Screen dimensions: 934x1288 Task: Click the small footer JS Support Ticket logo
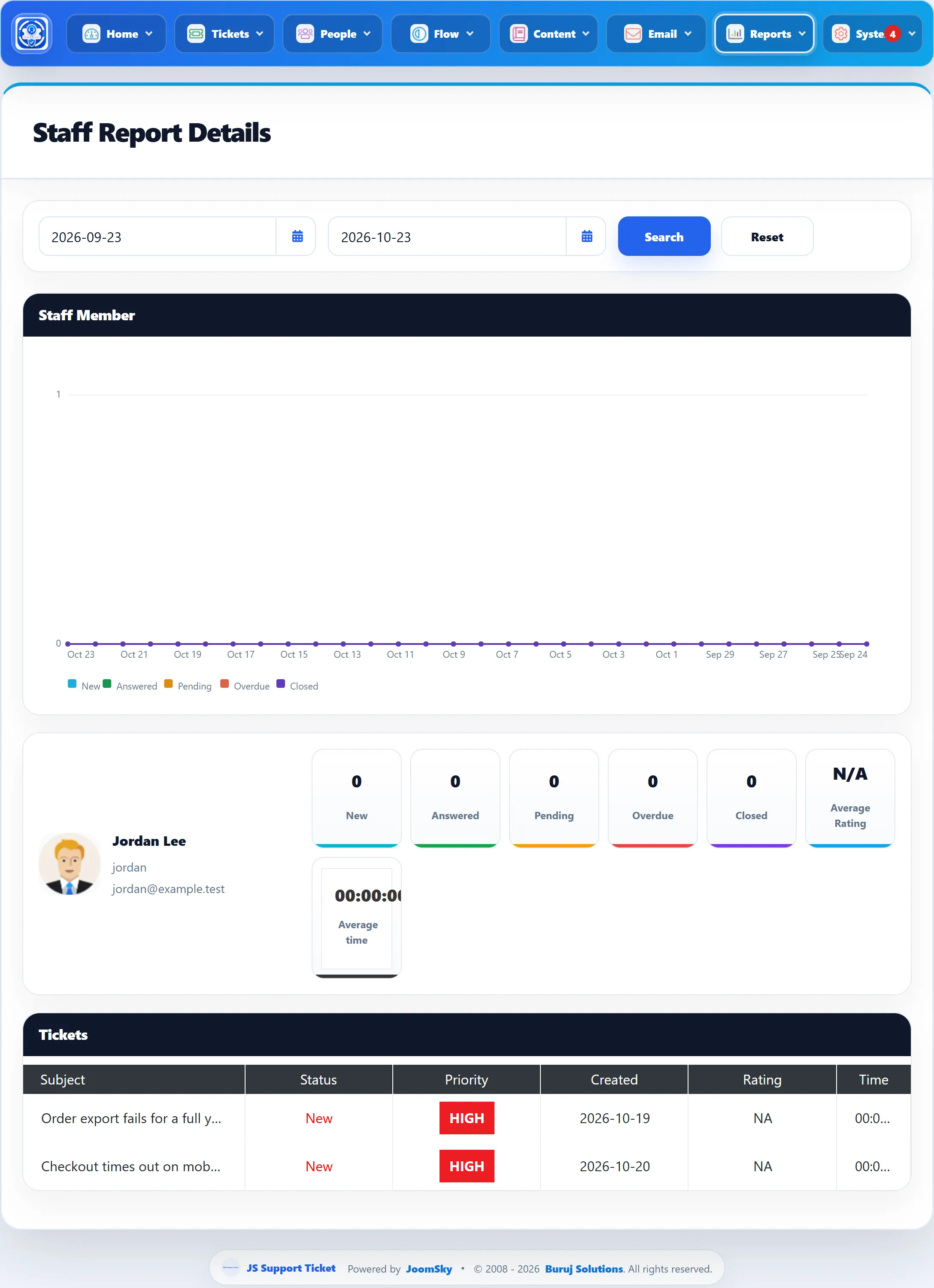pos(230,1267)
